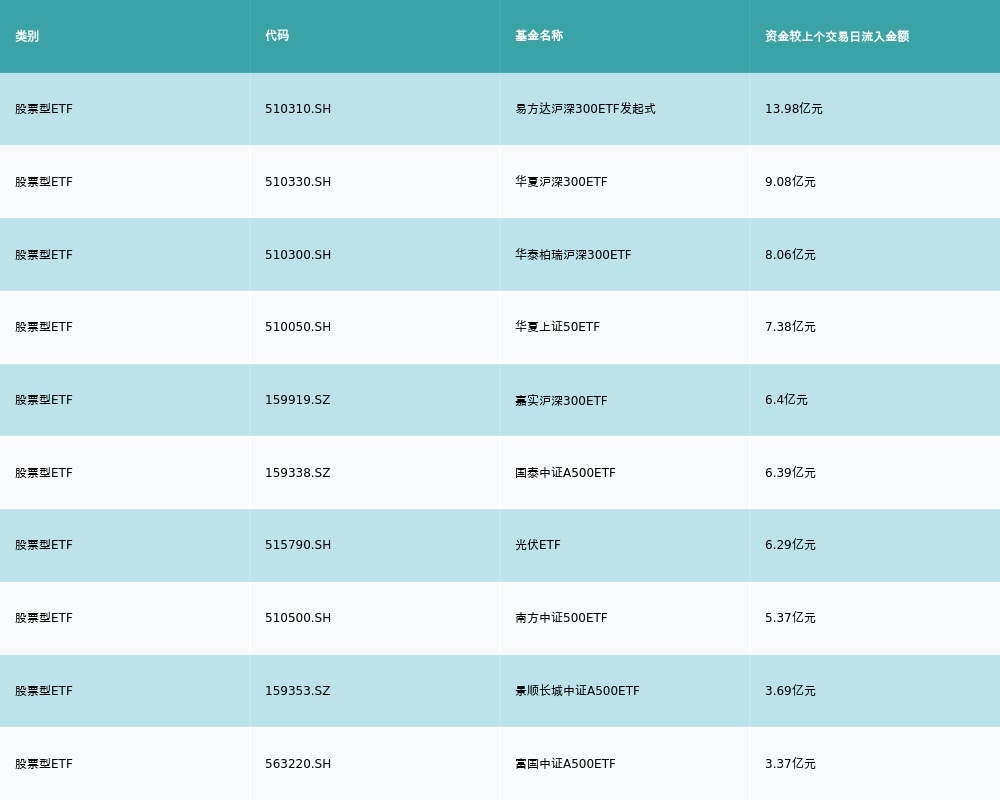Click fund name 景顺长城中证A500ETF
This screenshot has width=1000, height=800.
click(x=577, y=691)
